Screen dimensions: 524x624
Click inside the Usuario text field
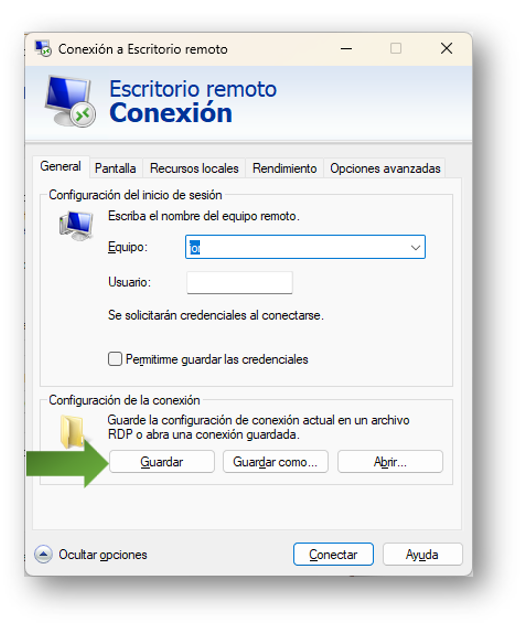point(240,283)
